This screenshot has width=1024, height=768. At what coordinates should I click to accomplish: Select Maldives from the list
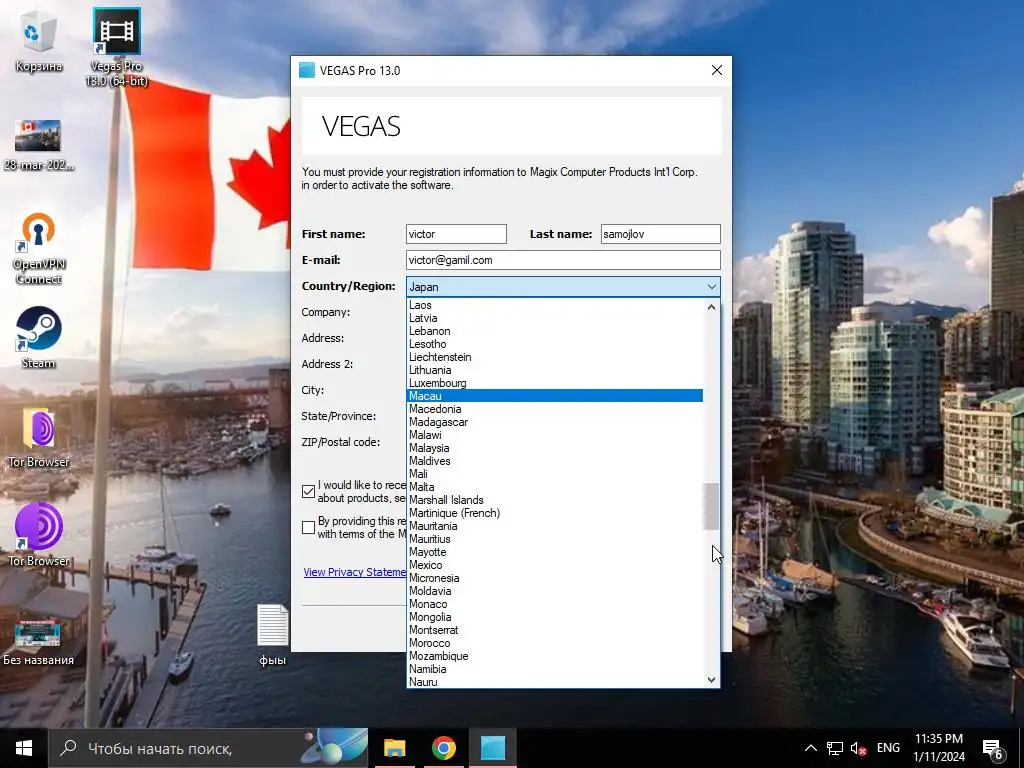(554, 461)
